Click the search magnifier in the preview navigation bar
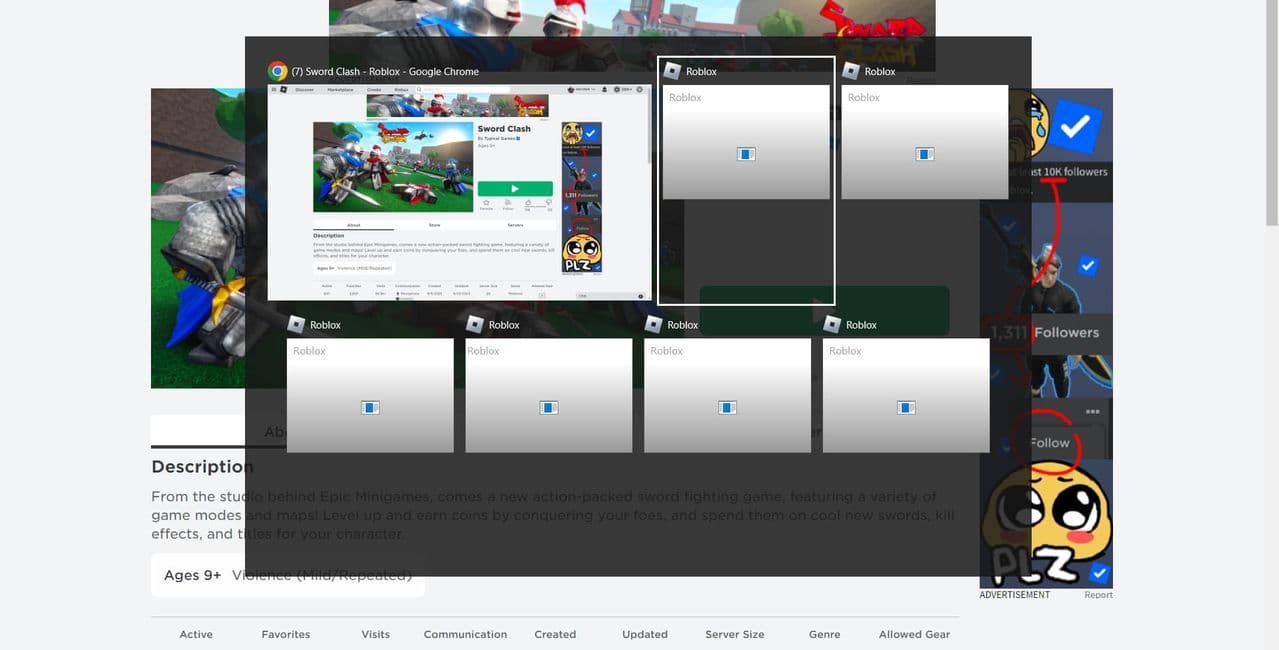The height and width of the screenshot is (650, 1279). pos(419,87)
